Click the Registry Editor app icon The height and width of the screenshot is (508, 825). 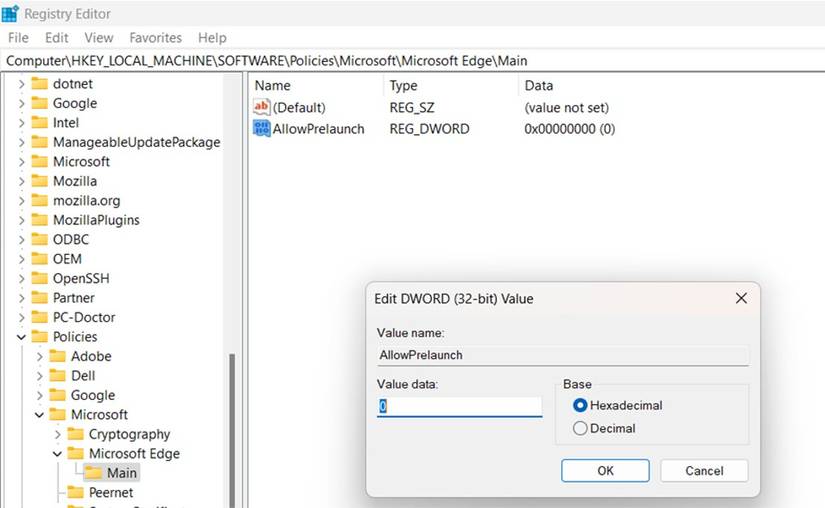[10, 14]
